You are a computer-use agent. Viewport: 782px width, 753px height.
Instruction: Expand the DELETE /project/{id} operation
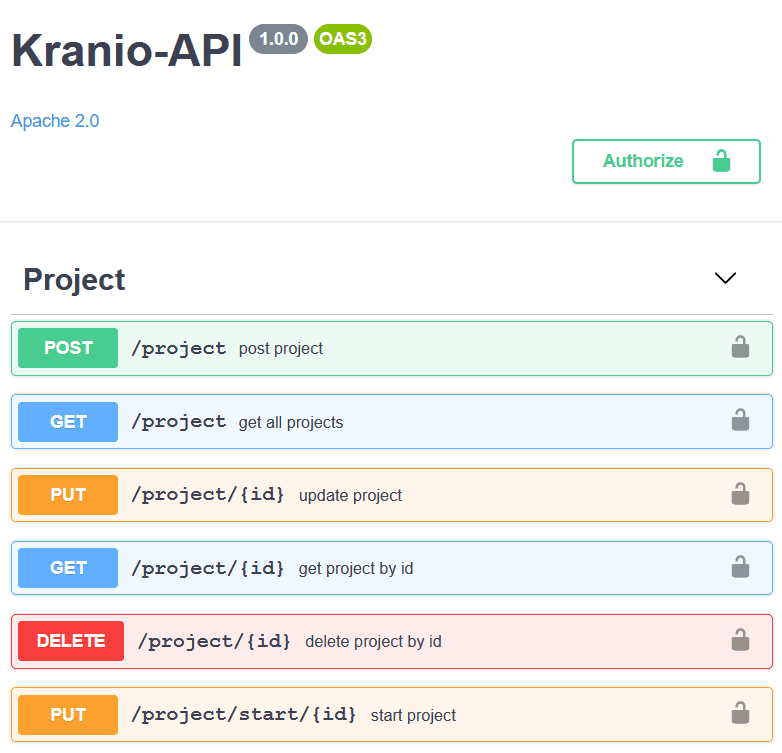pos(550,641)
